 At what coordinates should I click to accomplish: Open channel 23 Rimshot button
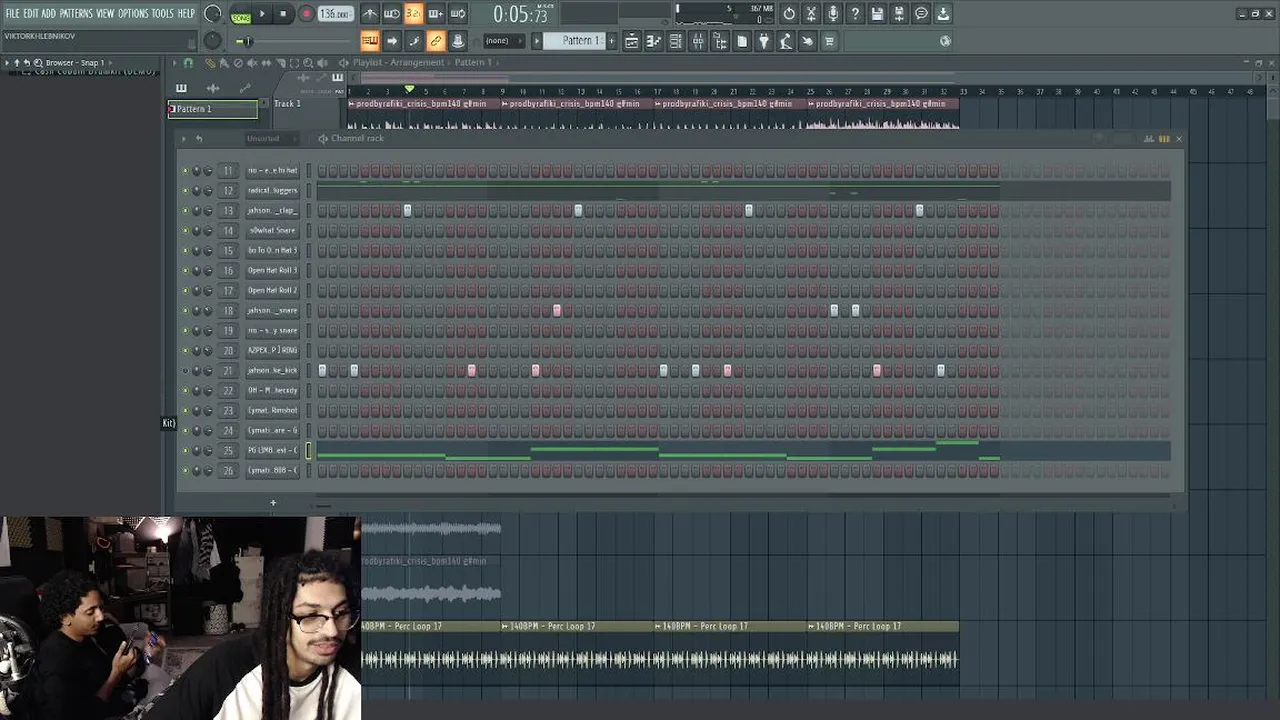point(272,411)
